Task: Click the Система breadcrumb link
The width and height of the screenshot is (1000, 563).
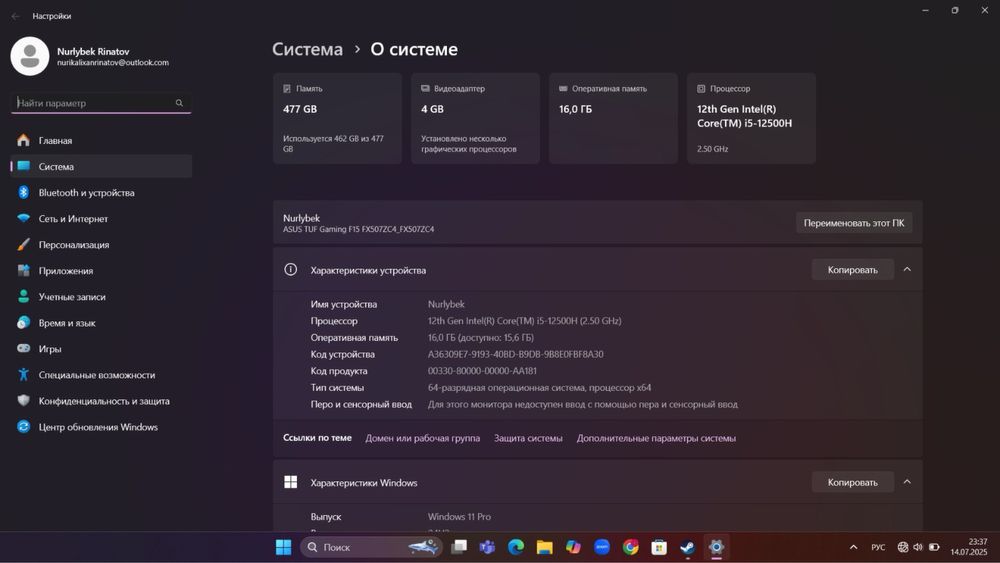Action: [x=307, y=49]
